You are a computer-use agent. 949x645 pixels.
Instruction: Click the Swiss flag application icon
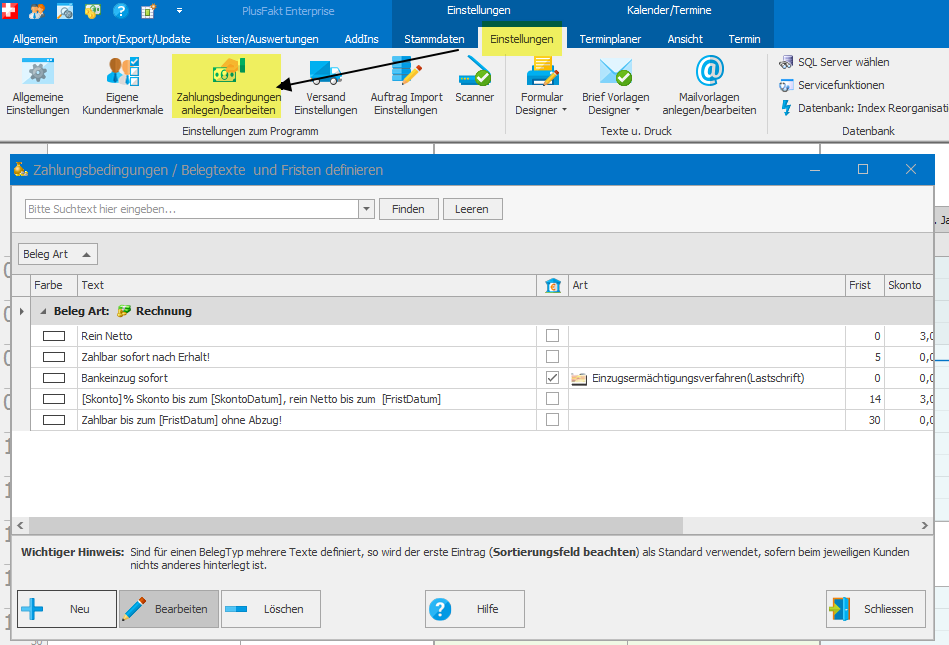(10, 10)
